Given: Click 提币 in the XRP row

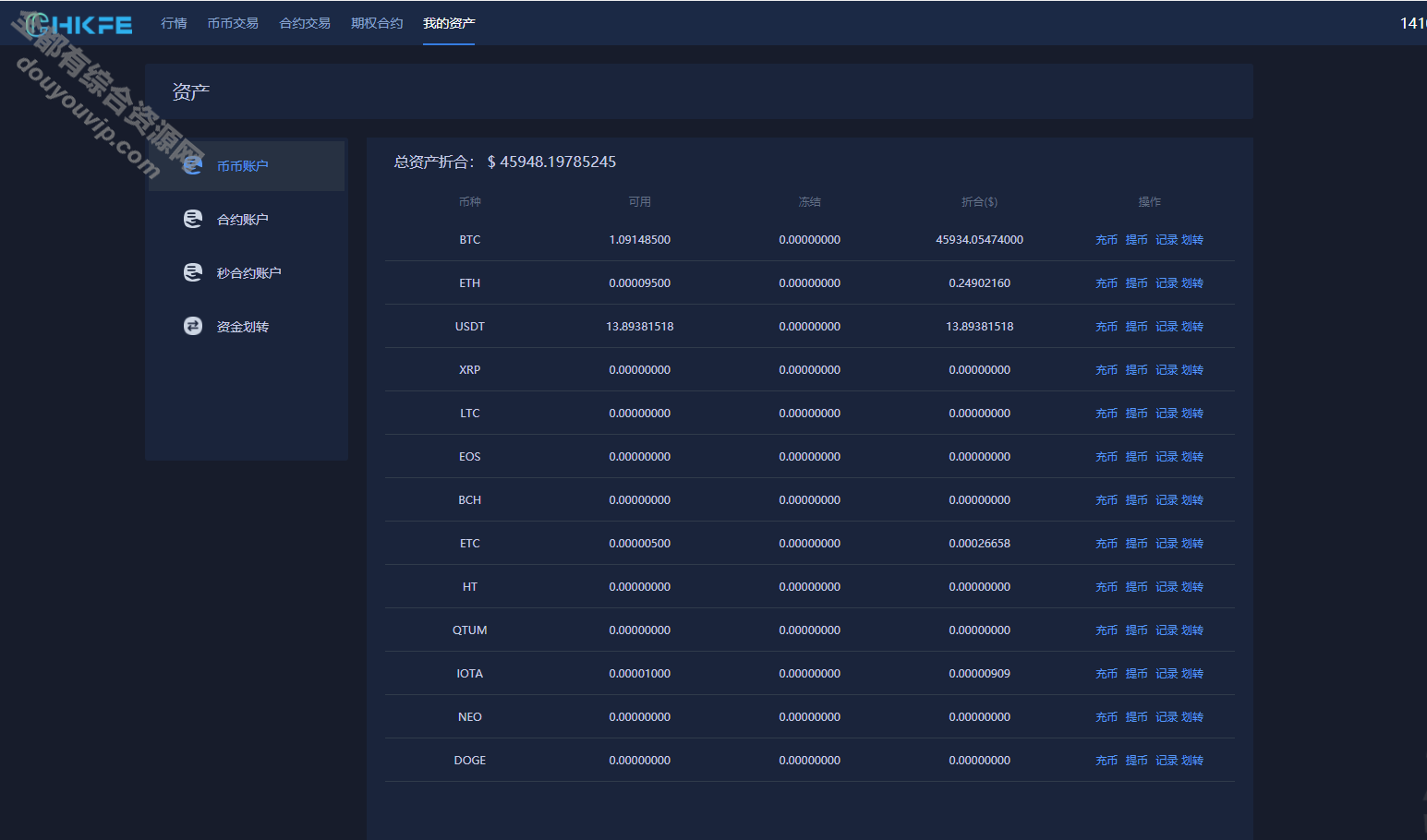Looking at the screenshot, I should pos(1136,370).
